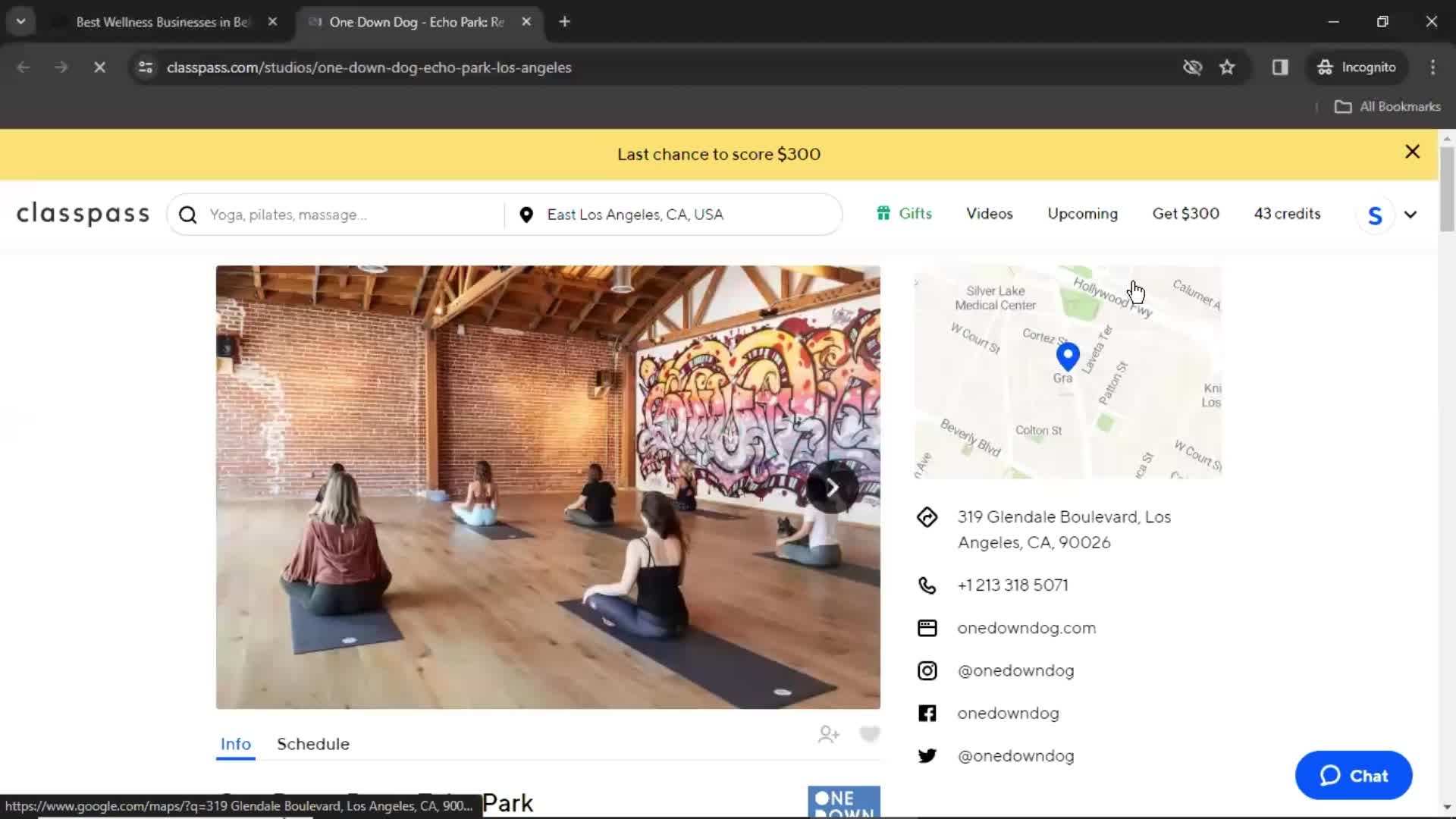The width and height of the screenshot is (1456, 819).
Task: Toggle the favorite heart icon for studio
Action: click(x=868, y=734)
